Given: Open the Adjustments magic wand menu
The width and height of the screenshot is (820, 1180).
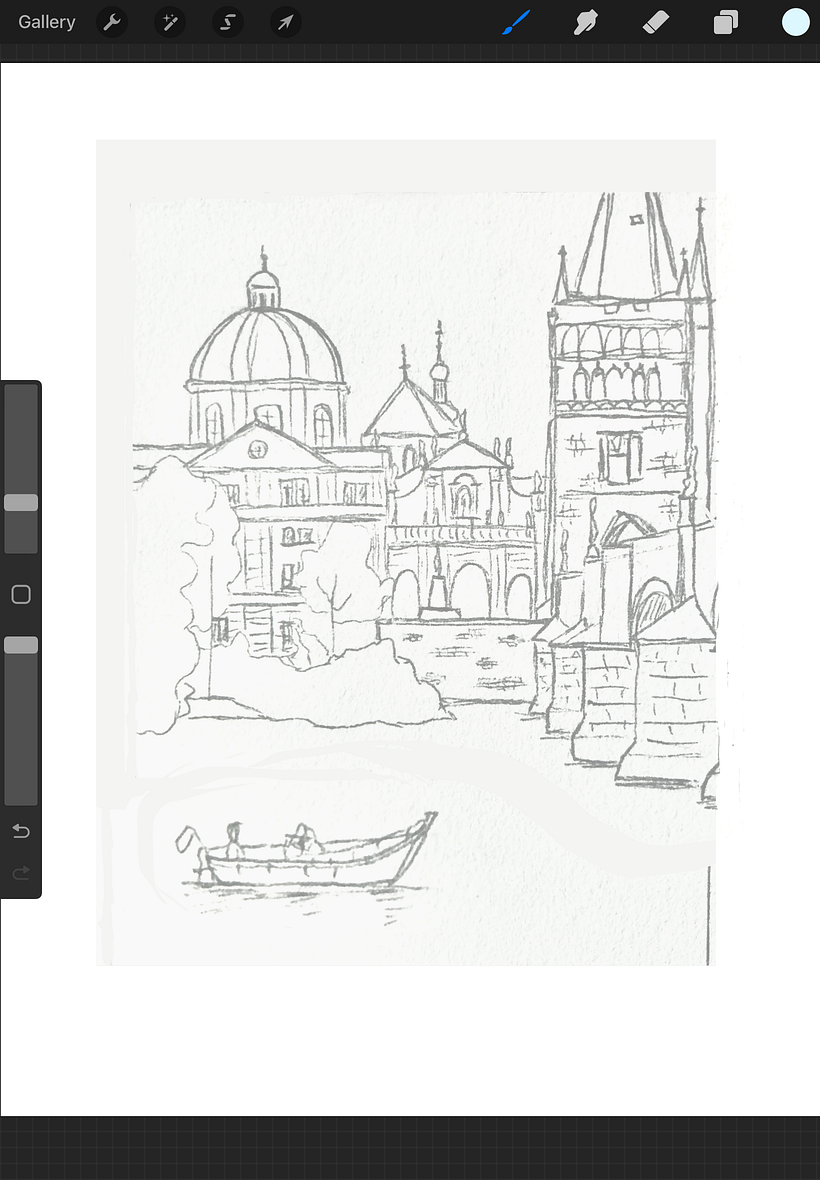Looking at the screenshot, I should (x=170, y=22).
